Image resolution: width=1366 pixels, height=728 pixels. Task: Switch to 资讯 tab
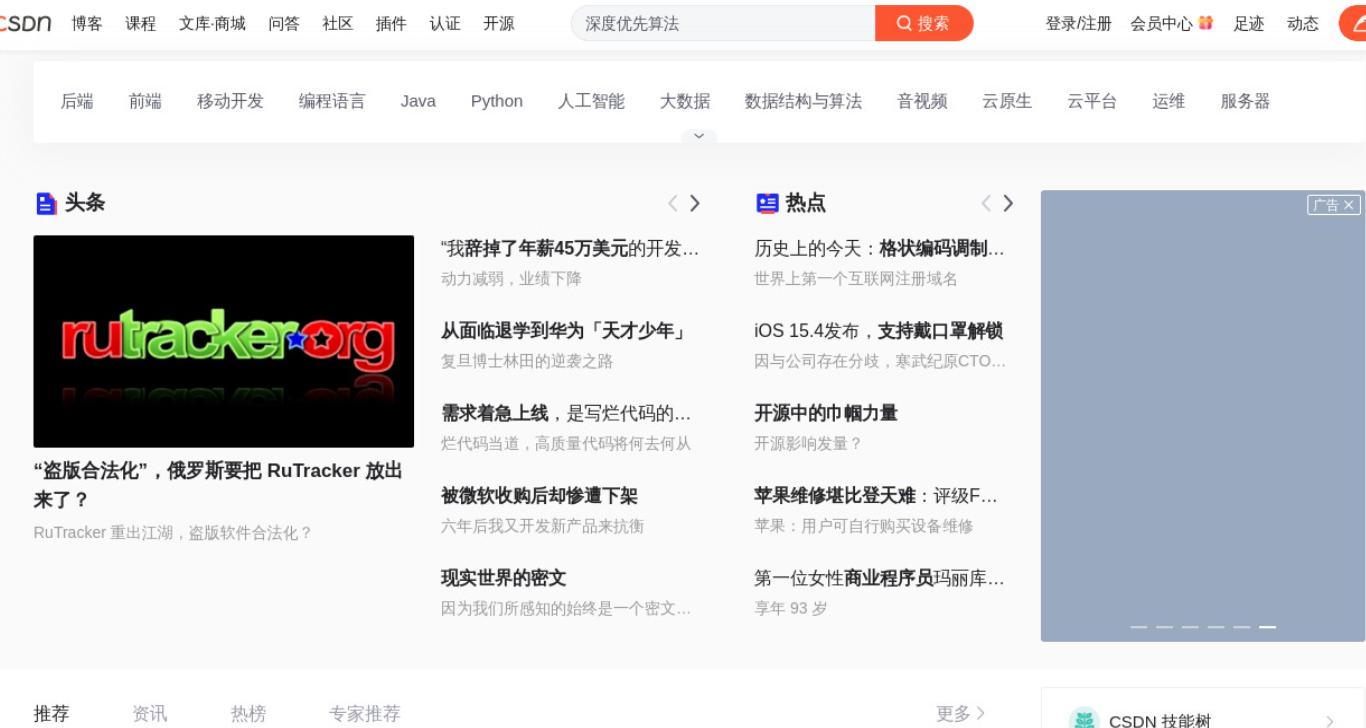pos(150,713)
